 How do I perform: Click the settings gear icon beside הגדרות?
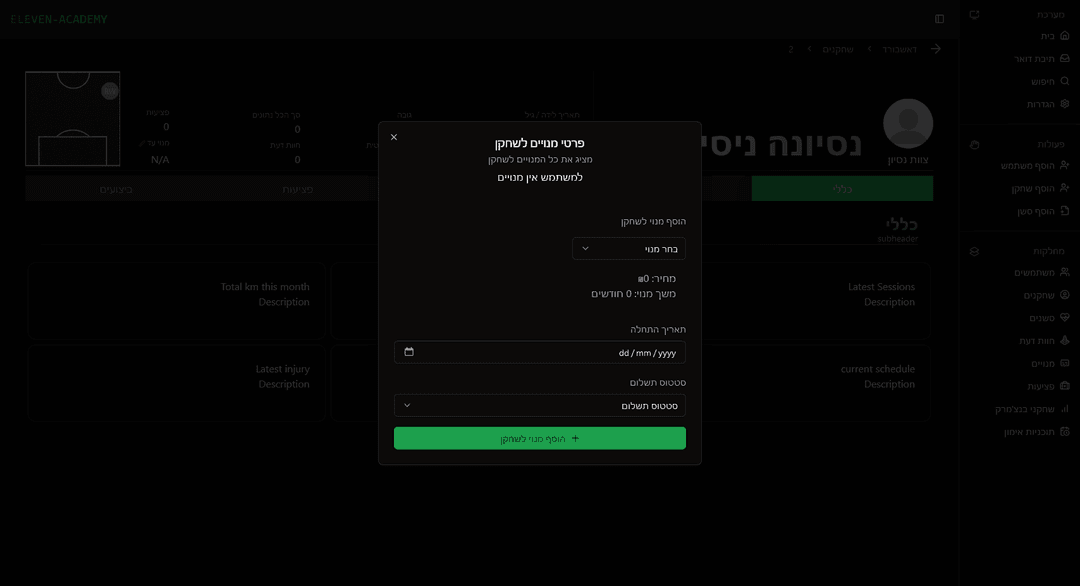[x=1065, y=104]
